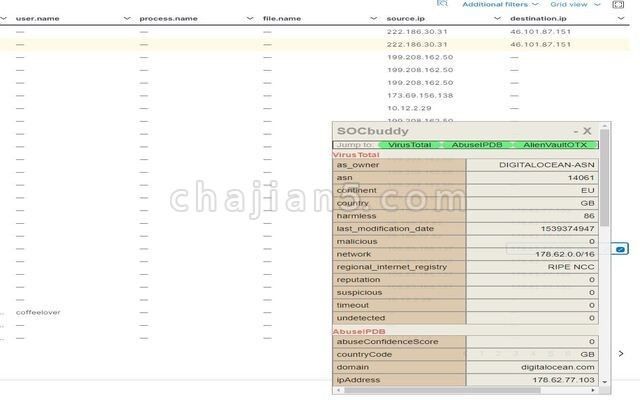640x400 pixels.
Task: Click the next page arrow at the right edge
Action: click(x=620, y=353)
